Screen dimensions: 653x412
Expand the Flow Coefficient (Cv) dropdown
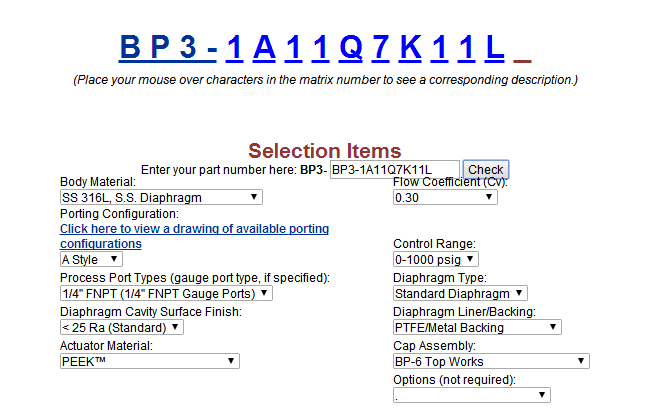445,197
